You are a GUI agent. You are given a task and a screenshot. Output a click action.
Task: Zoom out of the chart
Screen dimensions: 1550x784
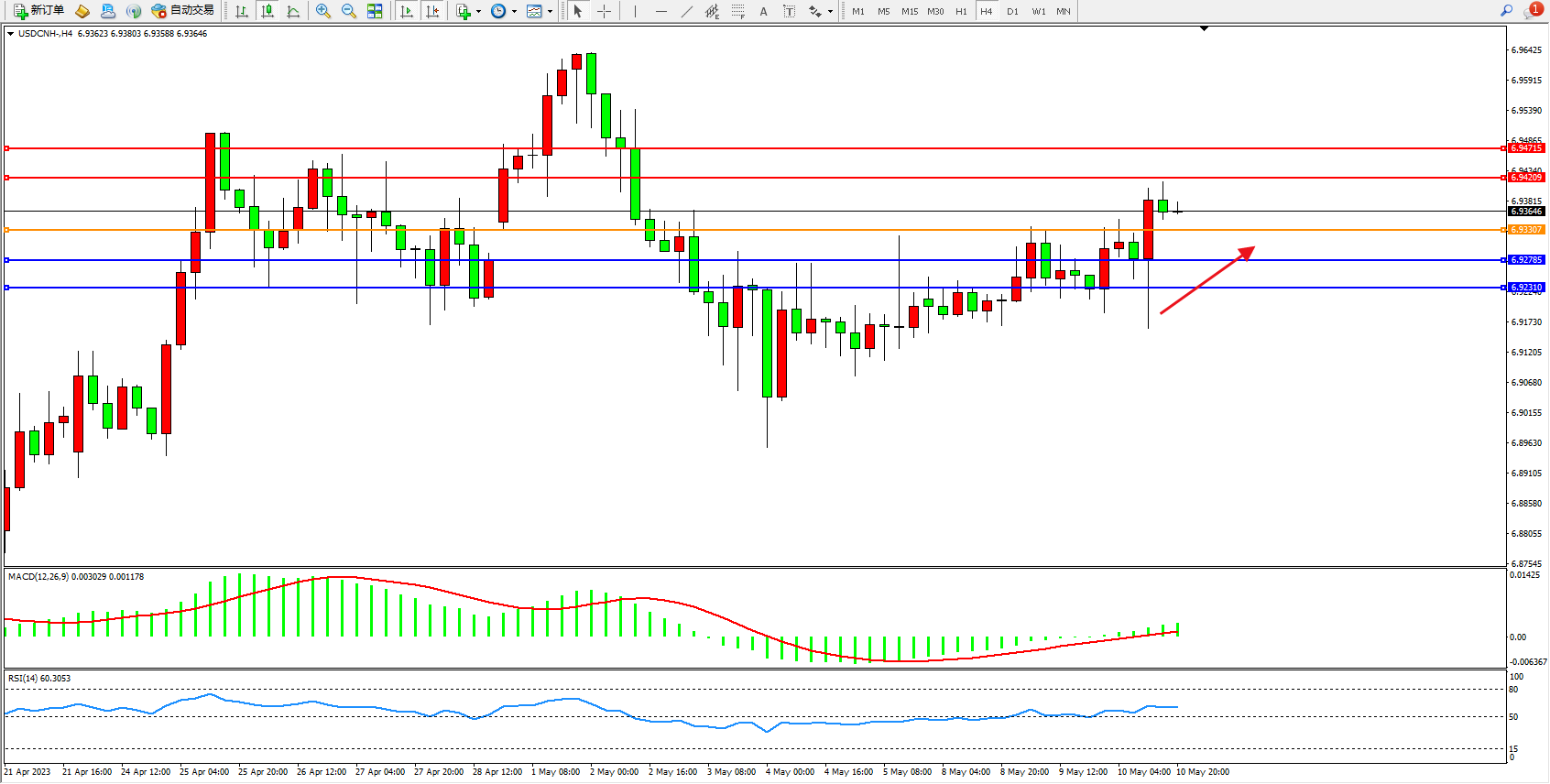click(x=349, y=11)
